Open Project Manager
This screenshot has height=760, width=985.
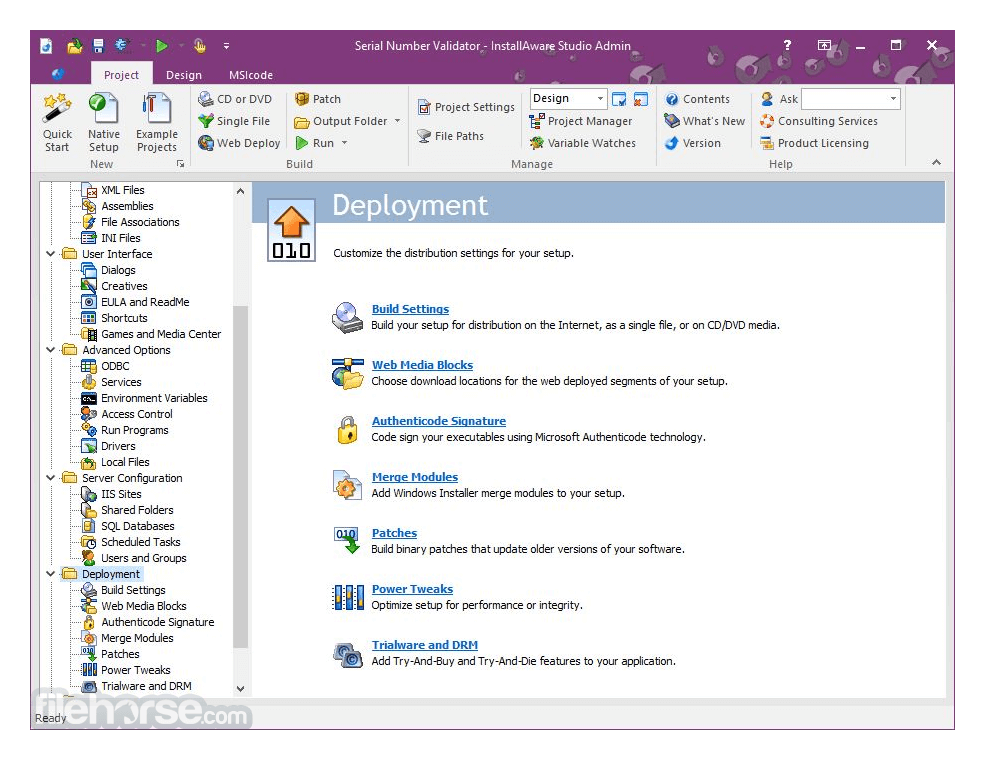pyautogui.click(x=580, y=121)
